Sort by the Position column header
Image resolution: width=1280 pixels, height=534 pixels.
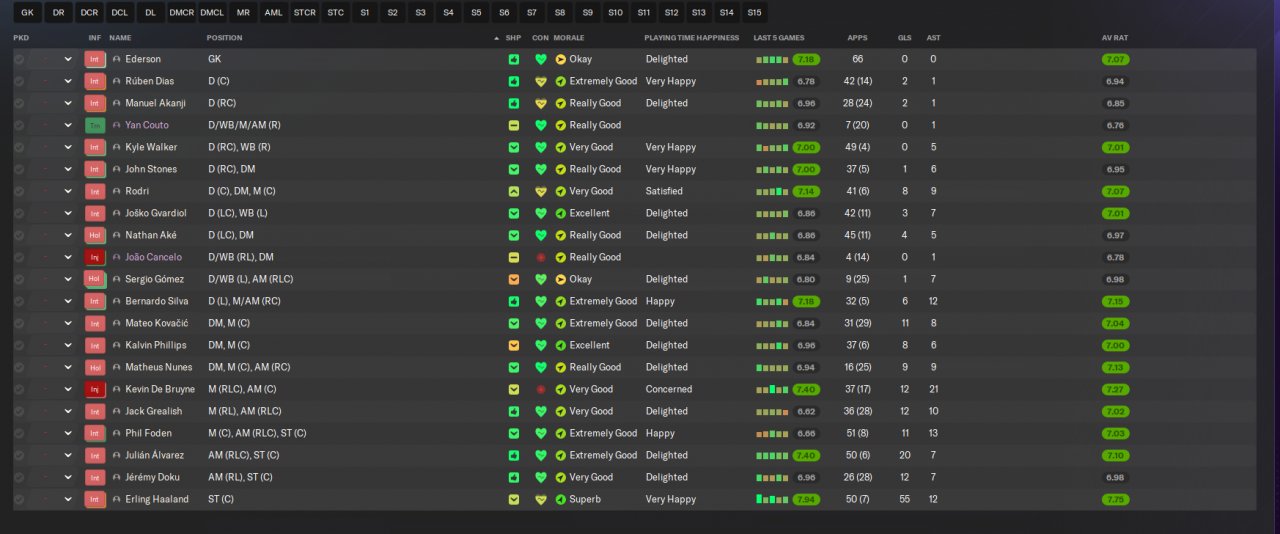(x=224, y=38)
